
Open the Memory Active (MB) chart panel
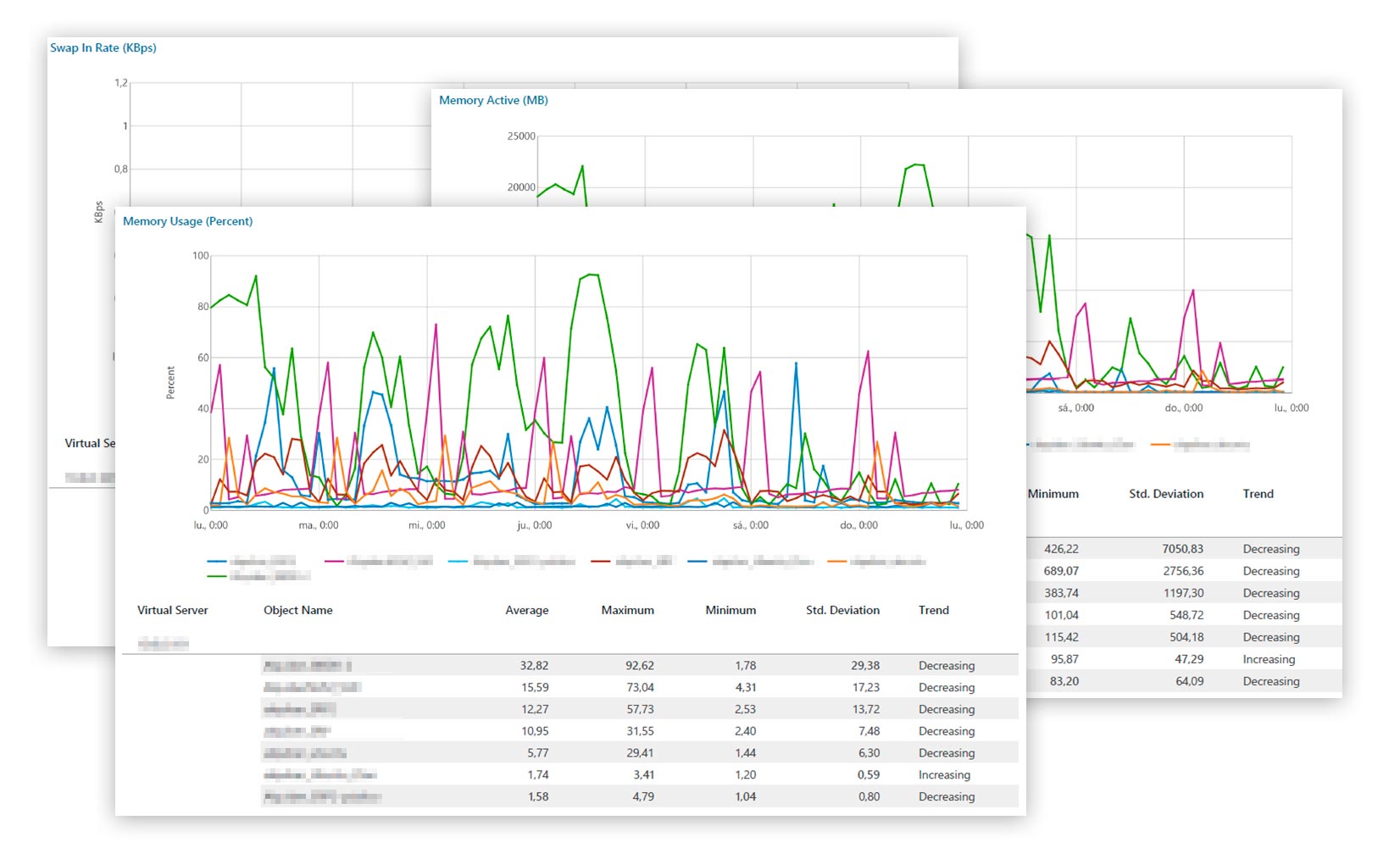coord(493,100)
